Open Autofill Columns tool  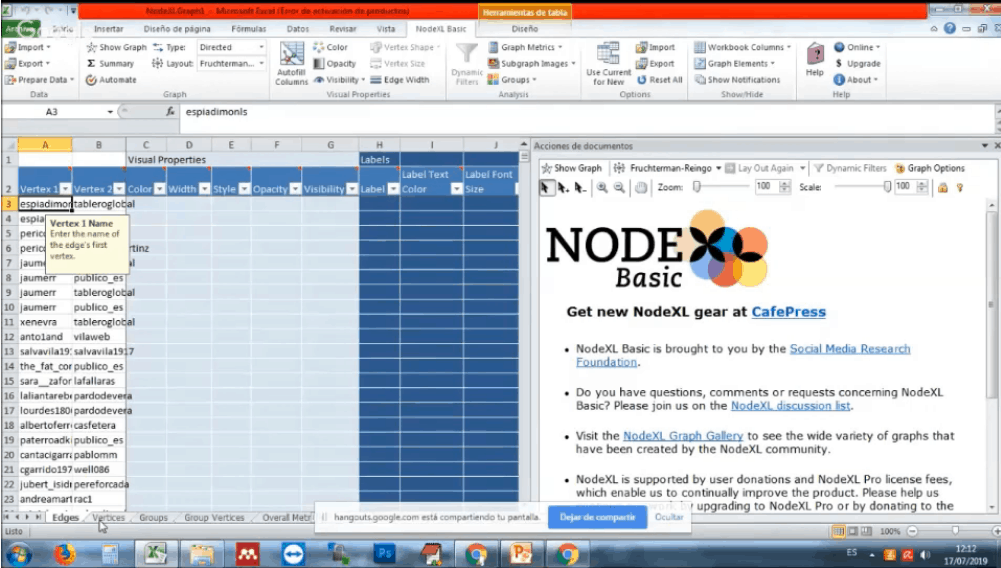tap(292, 64)
